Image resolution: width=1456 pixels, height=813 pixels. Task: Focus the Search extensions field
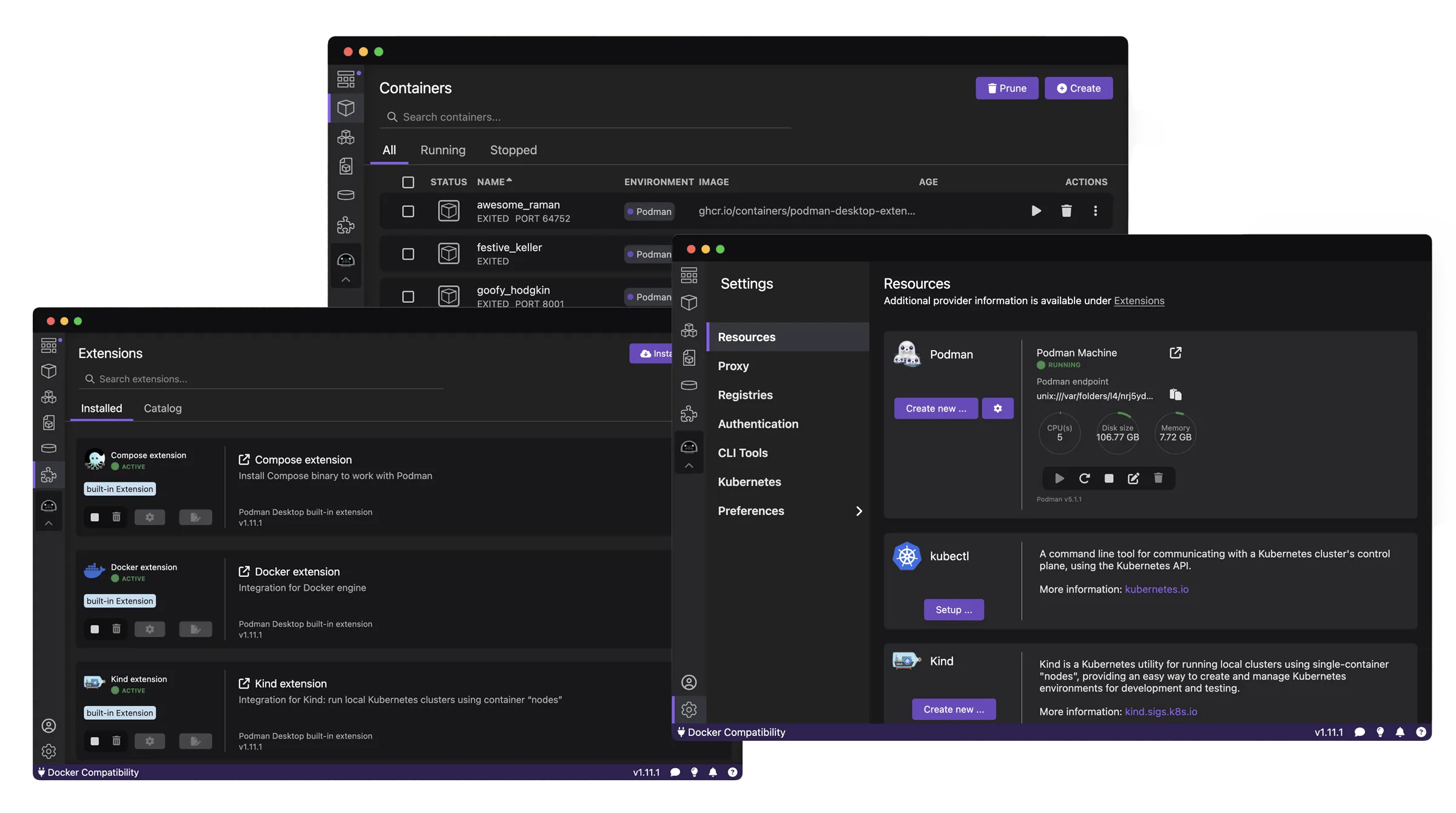tap(261, 379)
